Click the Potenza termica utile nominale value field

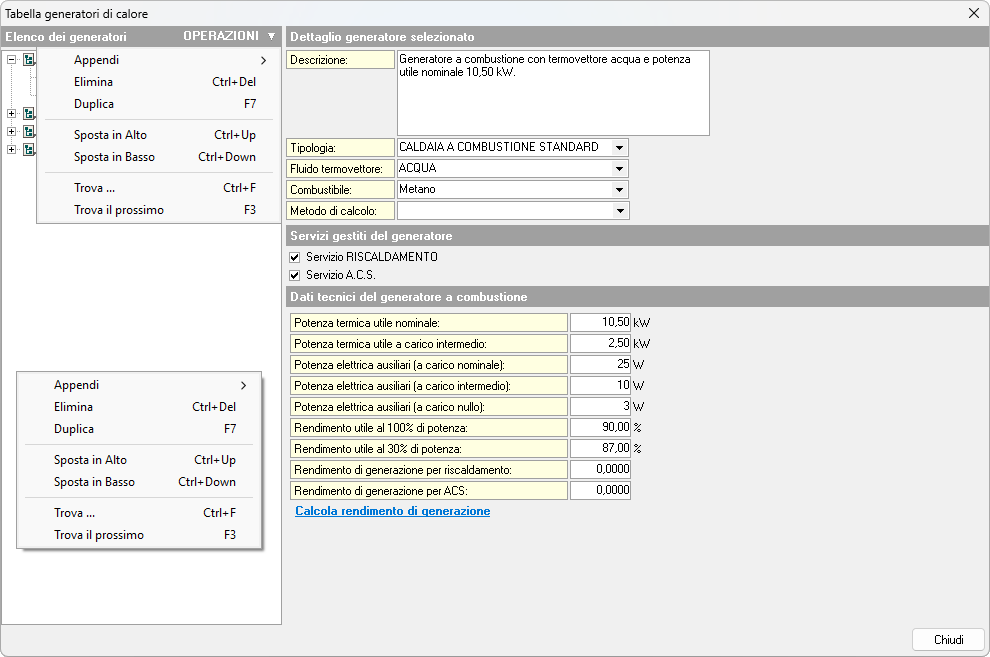click(x=600, y=323)
